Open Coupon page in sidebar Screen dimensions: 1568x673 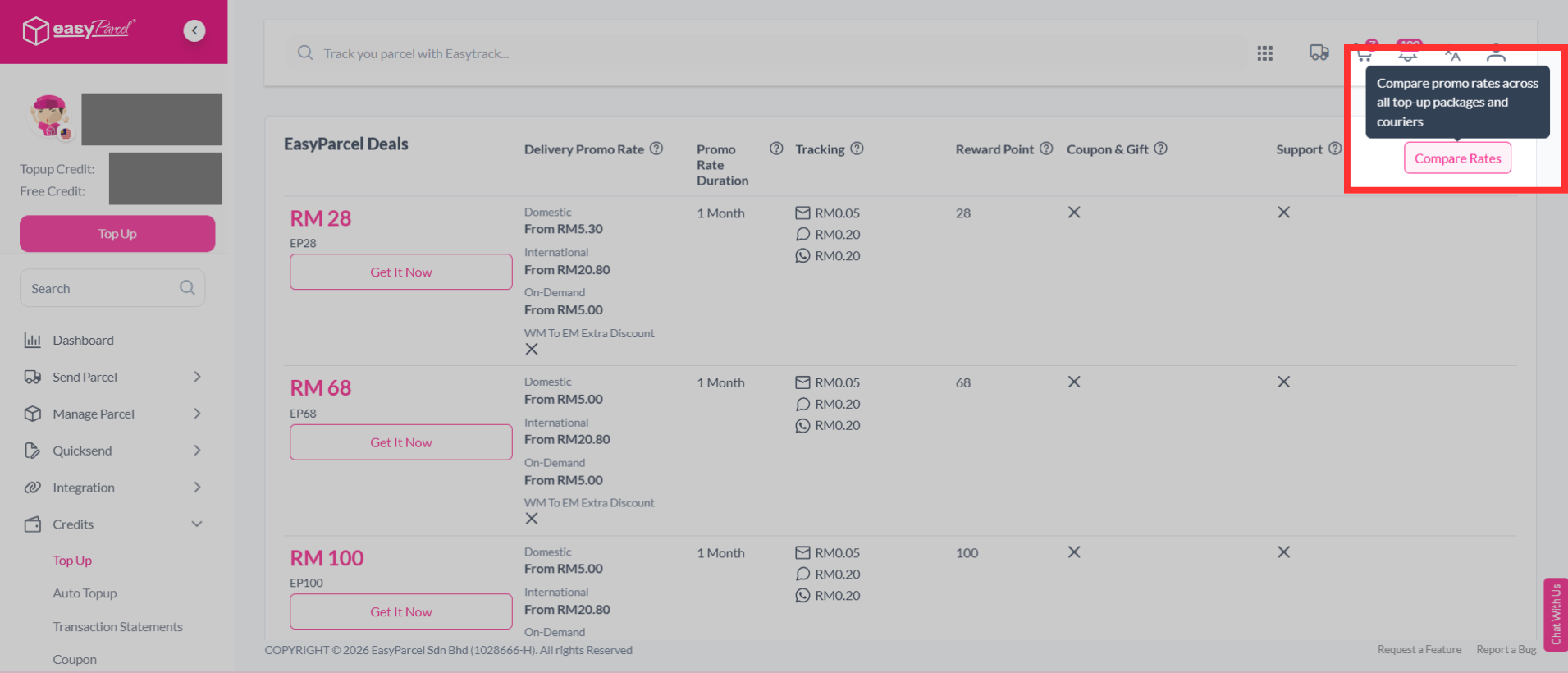point(75,660)
